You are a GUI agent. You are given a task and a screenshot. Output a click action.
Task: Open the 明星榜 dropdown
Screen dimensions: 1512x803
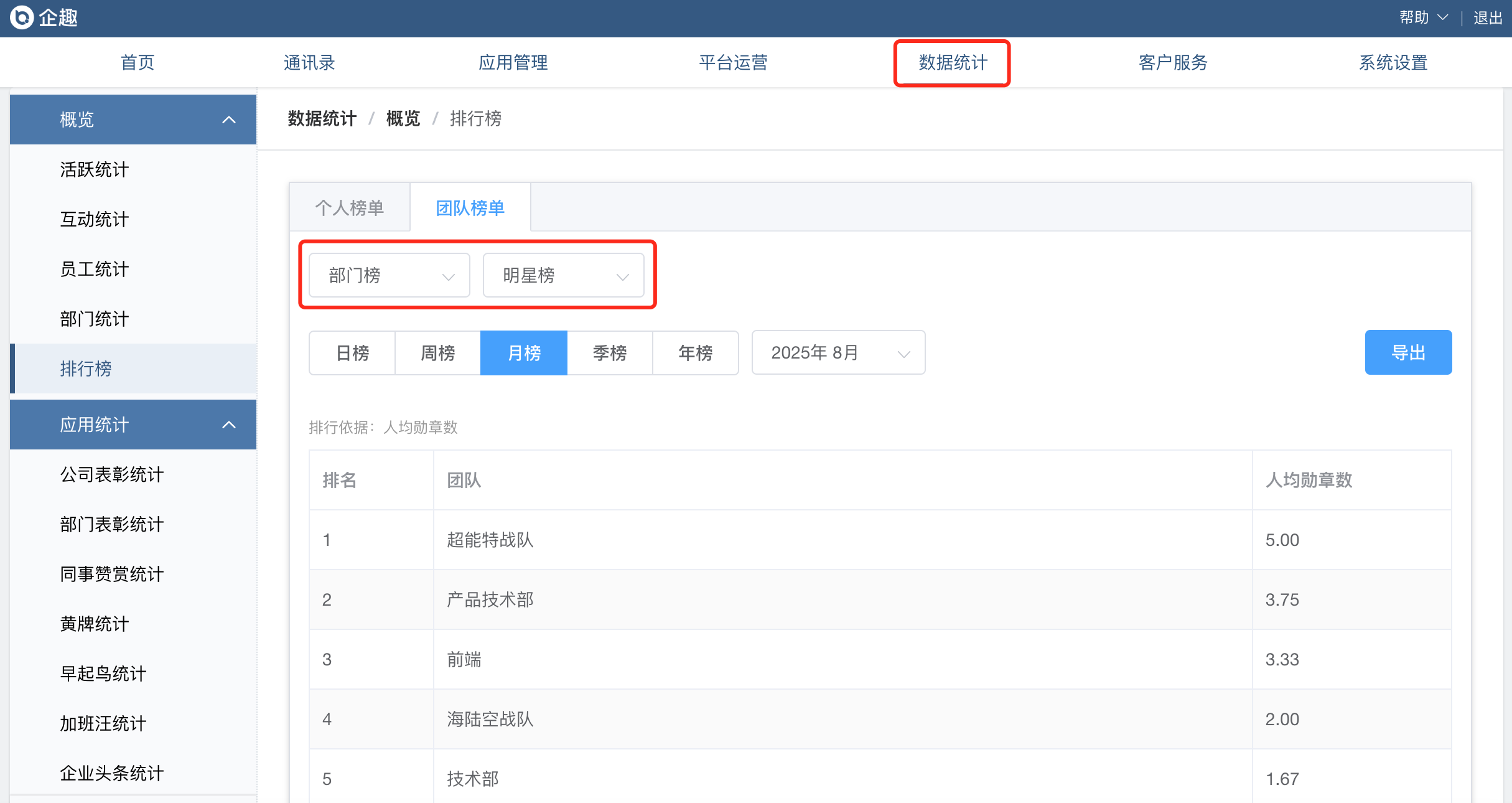click(564, 275)
